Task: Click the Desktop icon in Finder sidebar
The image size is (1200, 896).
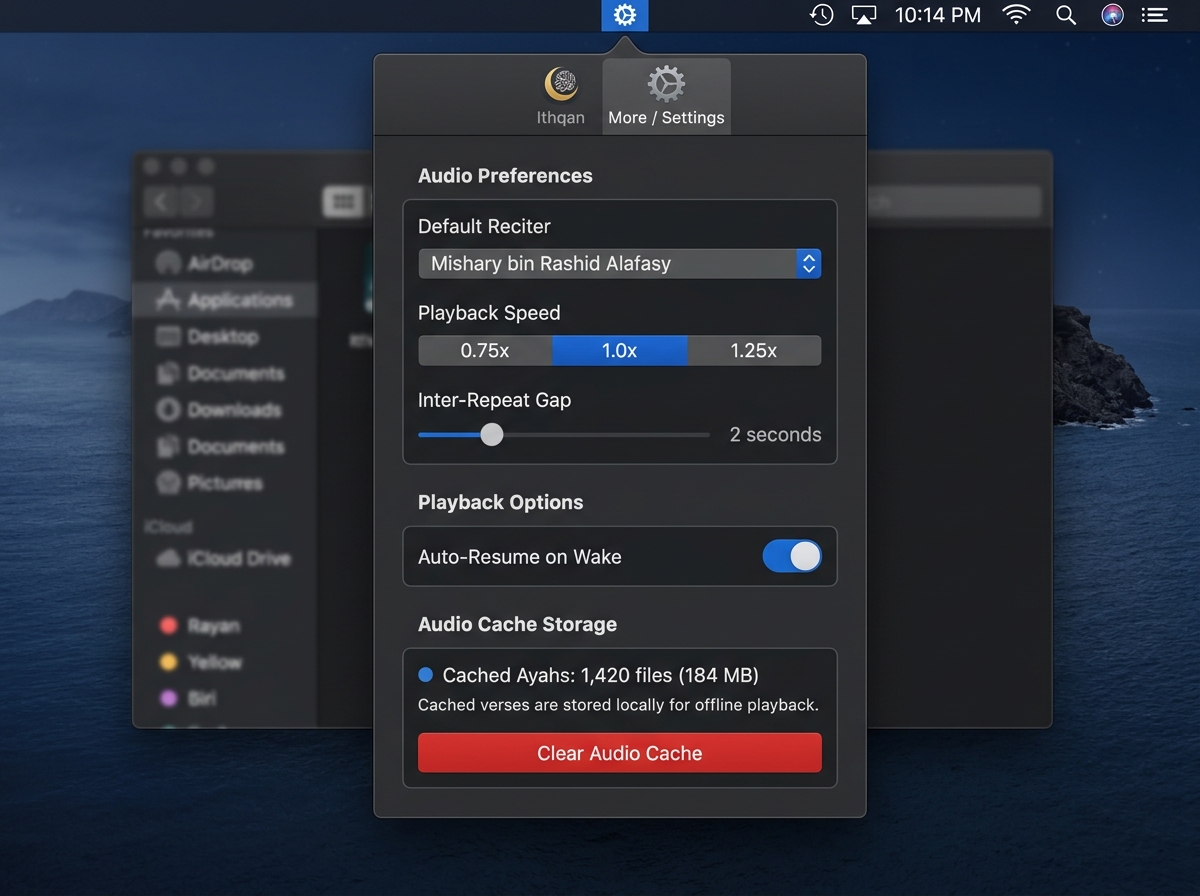Action: pos(168,337)
